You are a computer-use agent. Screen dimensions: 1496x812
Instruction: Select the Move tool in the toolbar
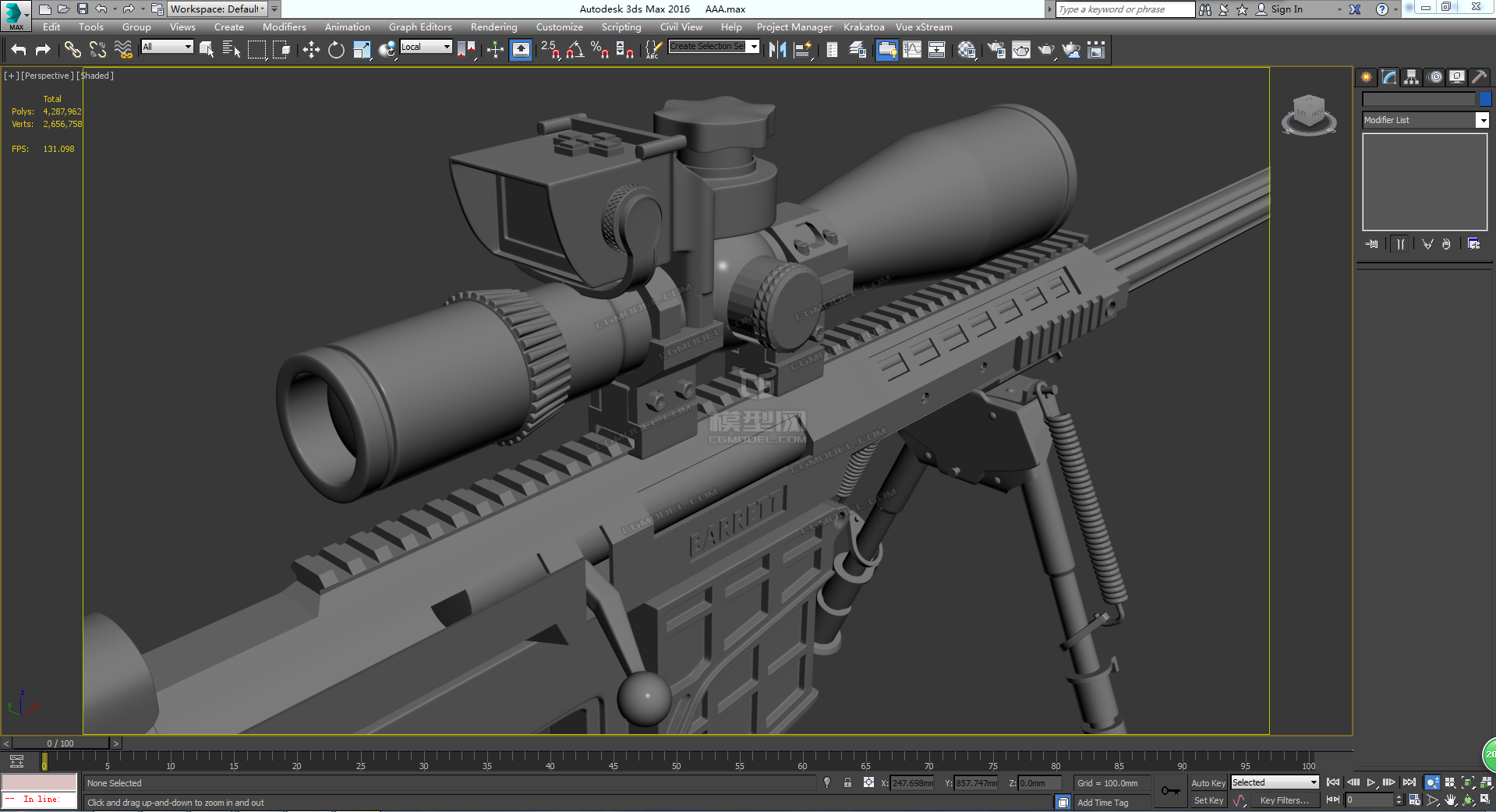click(311, 51)
